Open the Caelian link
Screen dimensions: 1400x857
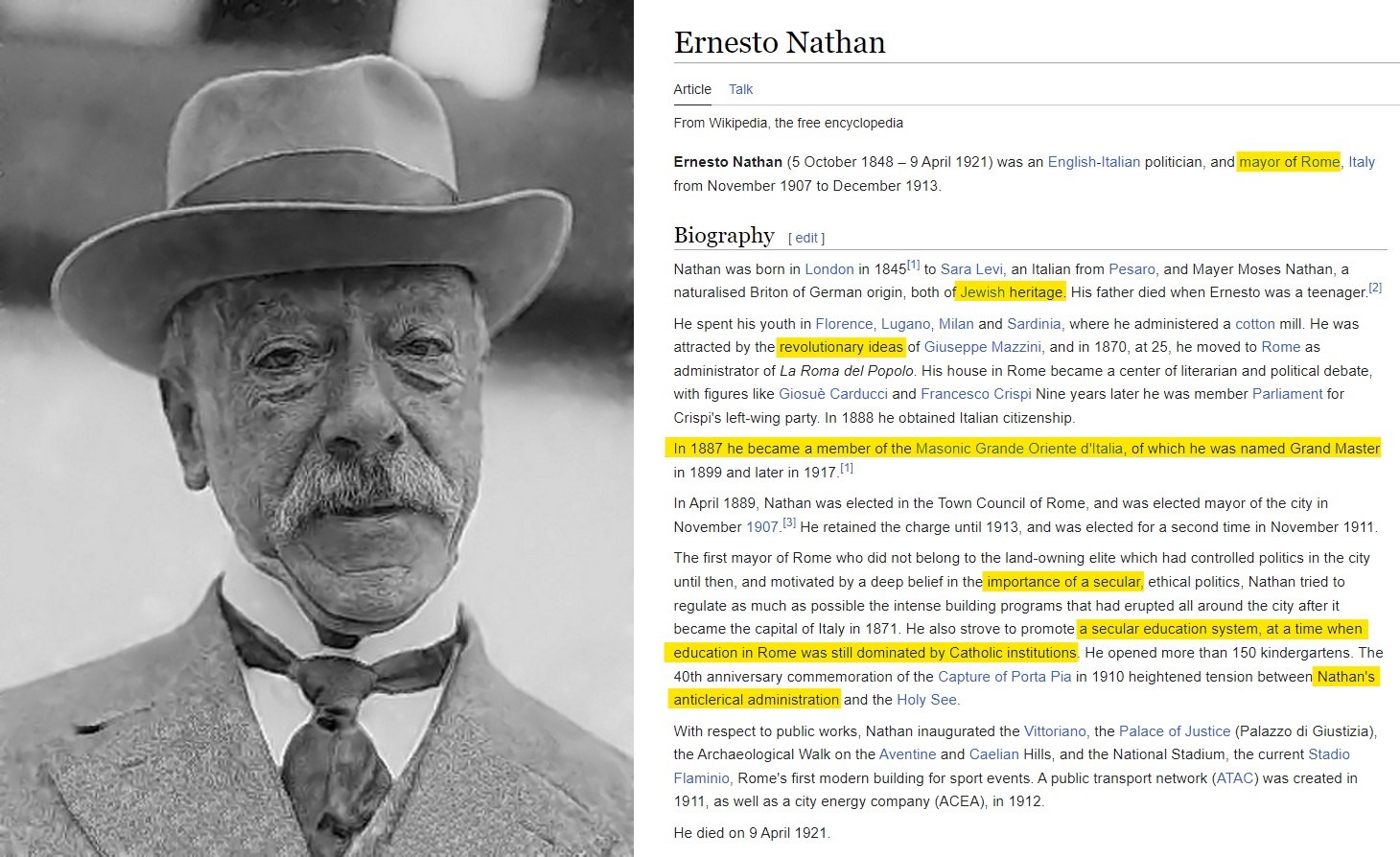click(x=994, y=754)
